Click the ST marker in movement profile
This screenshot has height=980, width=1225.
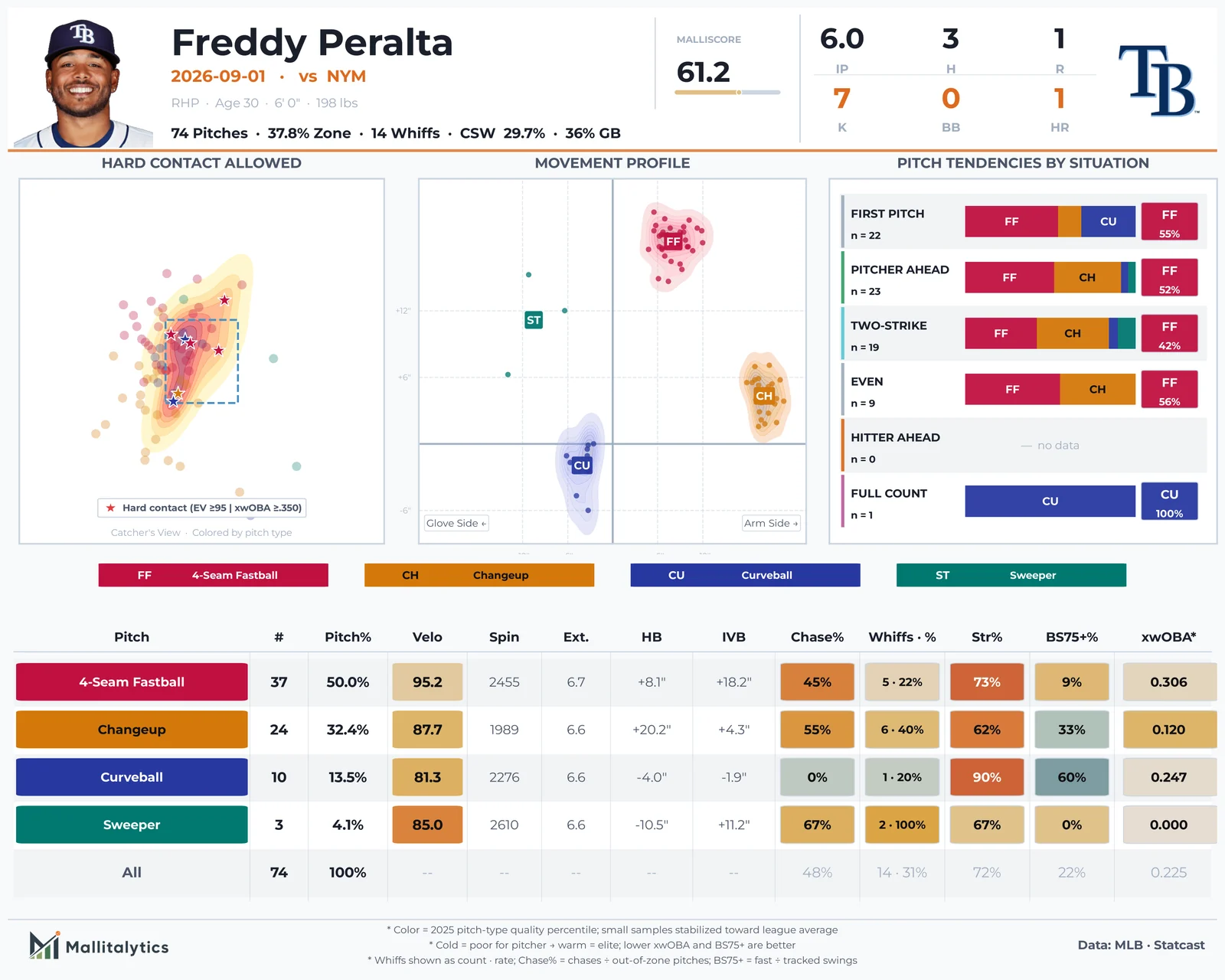534,320
